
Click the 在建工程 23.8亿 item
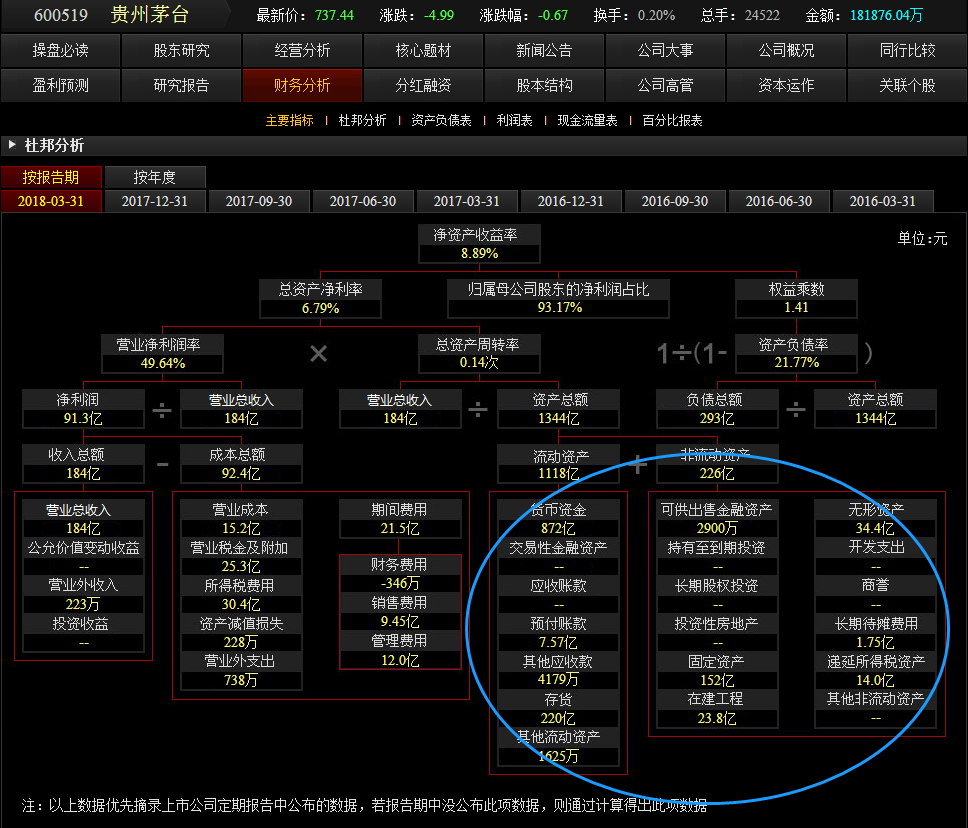click(x=717, y=709)
